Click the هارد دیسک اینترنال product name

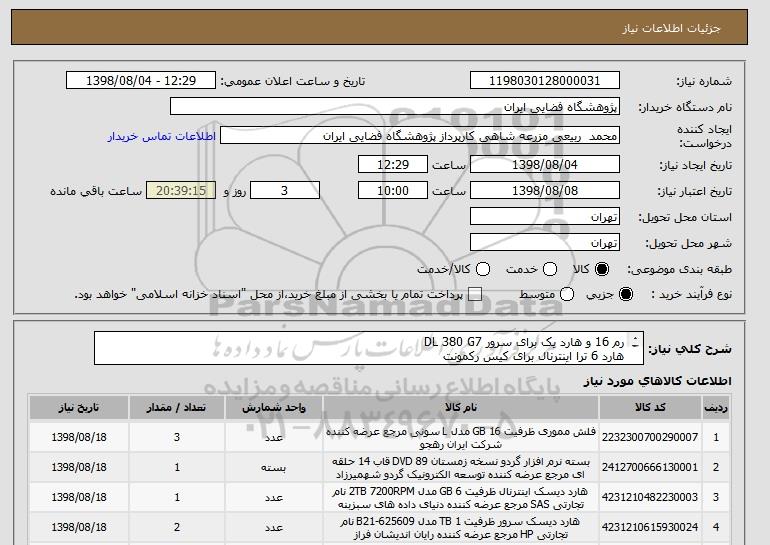[x=461, y=498]
